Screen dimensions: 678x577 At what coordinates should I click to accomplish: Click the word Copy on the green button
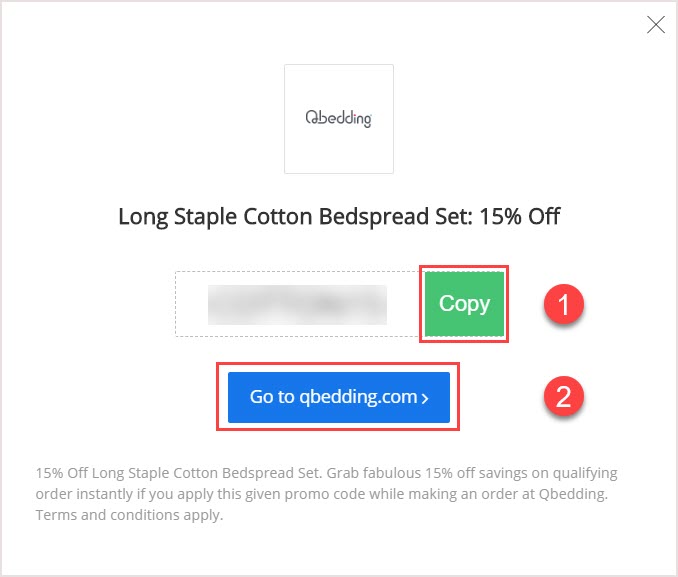464,304
